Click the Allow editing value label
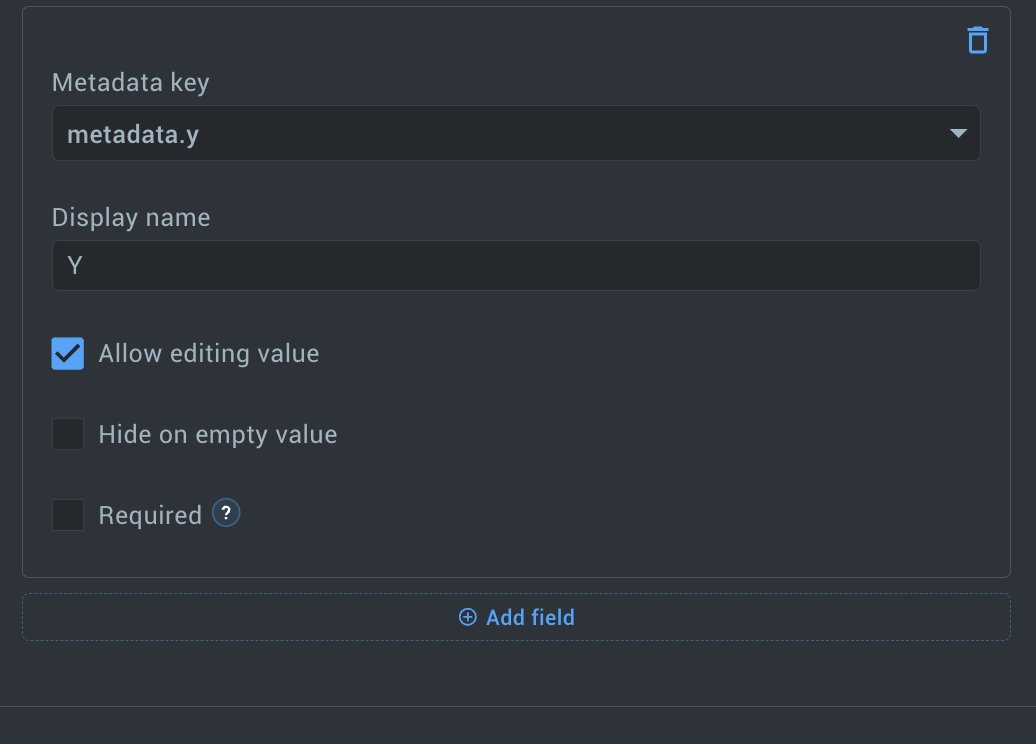The image size is (1036, 744). click(209, 353)
